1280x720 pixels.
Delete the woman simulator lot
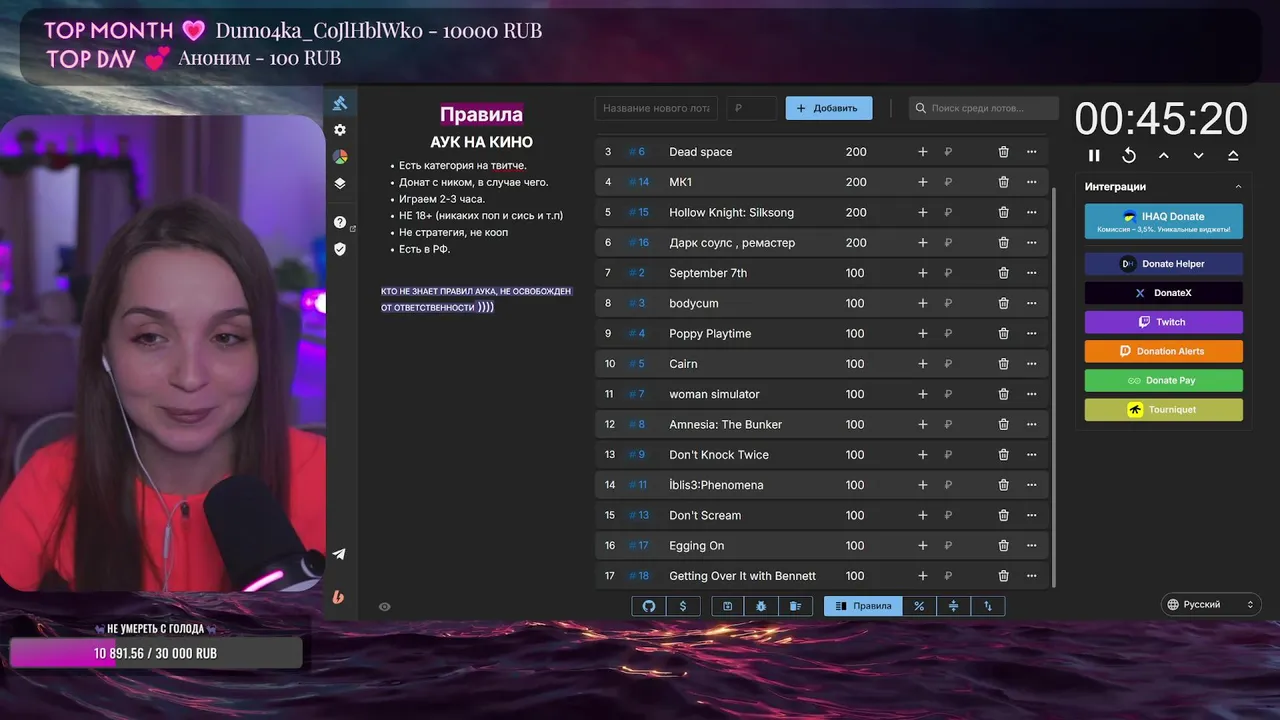tap(1003, 394)
